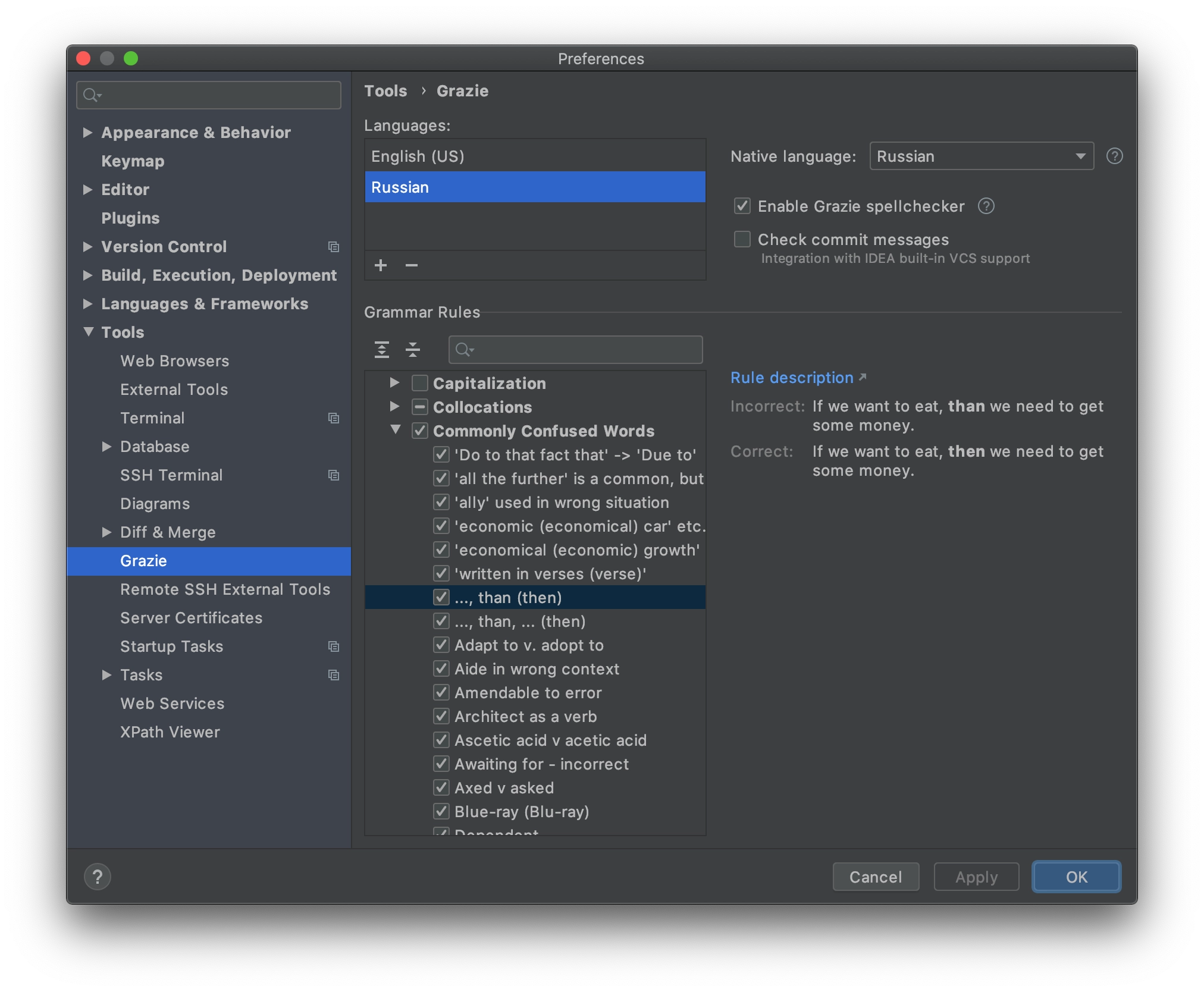Select 'Aide in wrong context' rule

[x=535, y=668]
